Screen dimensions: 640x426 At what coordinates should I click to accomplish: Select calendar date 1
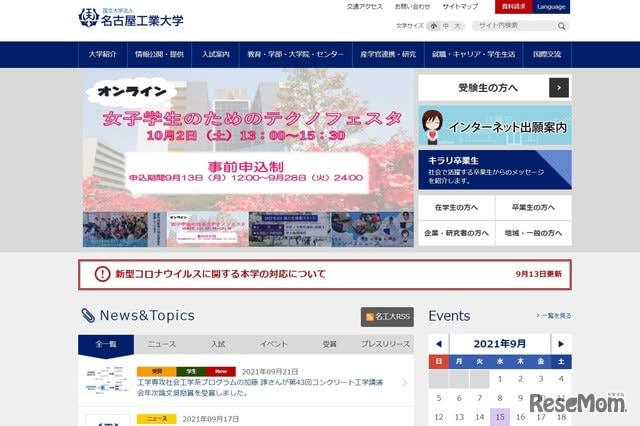click(x=500, y=379)
